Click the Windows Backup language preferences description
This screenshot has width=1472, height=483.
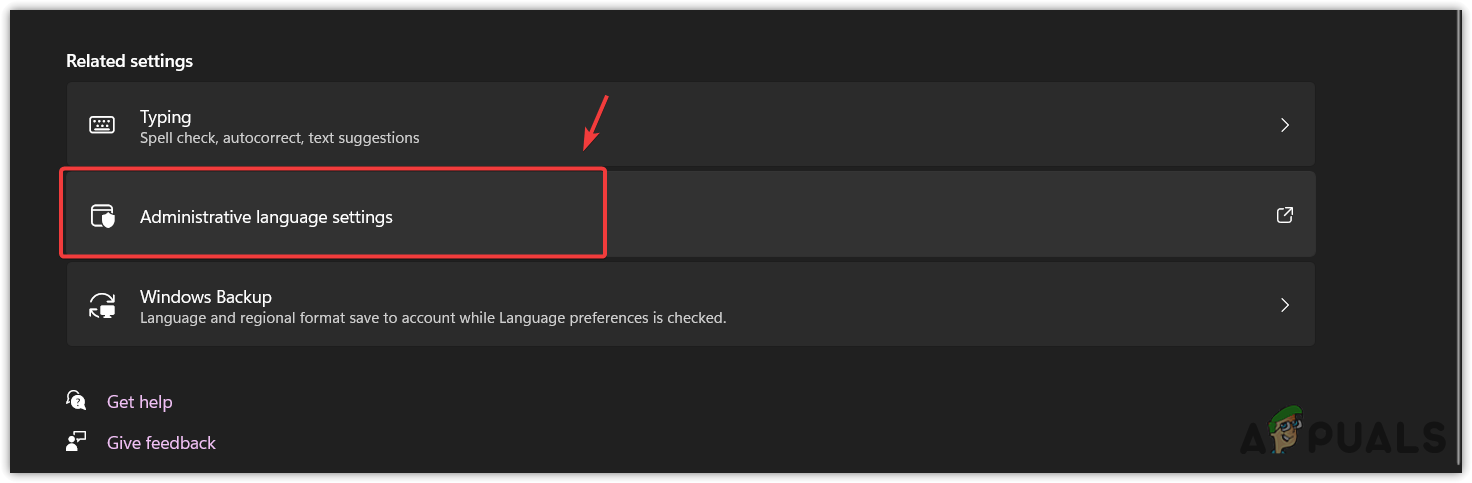tap(432, 318)
